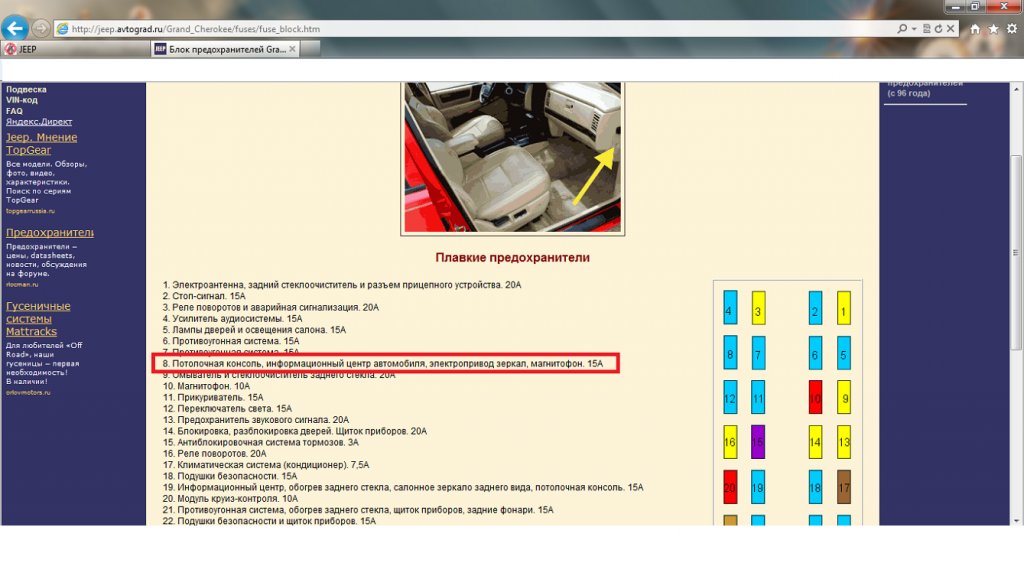The width and height of the screenshot is (1024, 576).
Task: Select row 13 'Предохранитель звукового сигнала. 20A'
Action: tap(255, 419)
